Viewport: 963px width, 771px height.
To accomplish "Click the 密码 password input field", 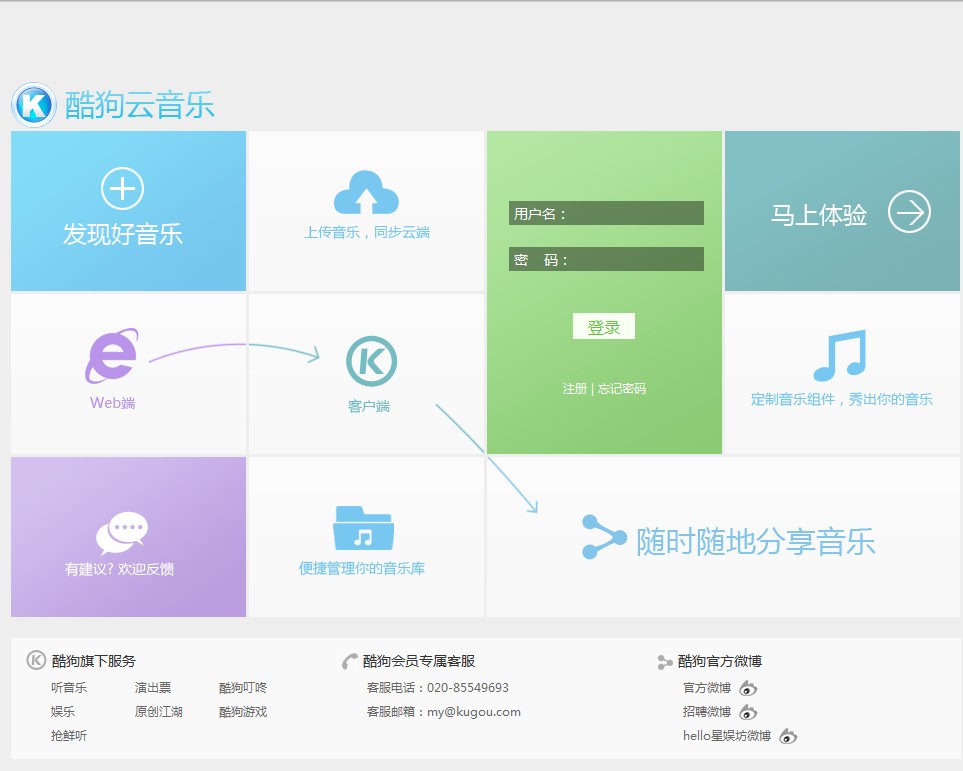I will pos(606,259).
